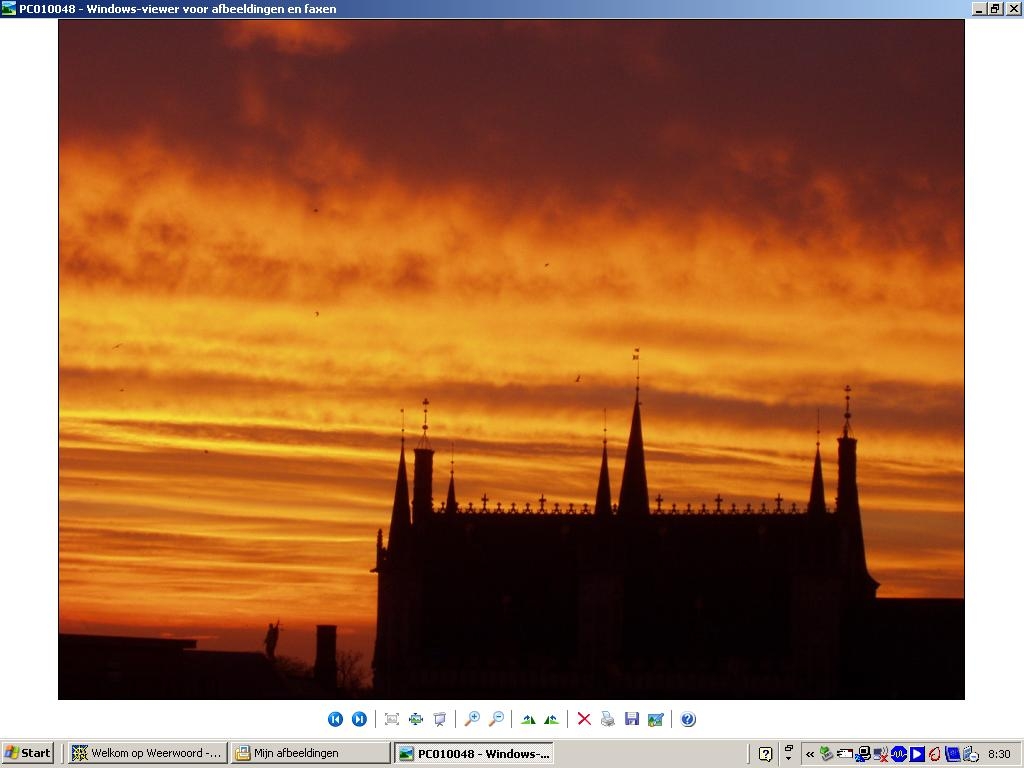Show image at actual size
The height and width of the screenshot is (768, 1024).
416,719
